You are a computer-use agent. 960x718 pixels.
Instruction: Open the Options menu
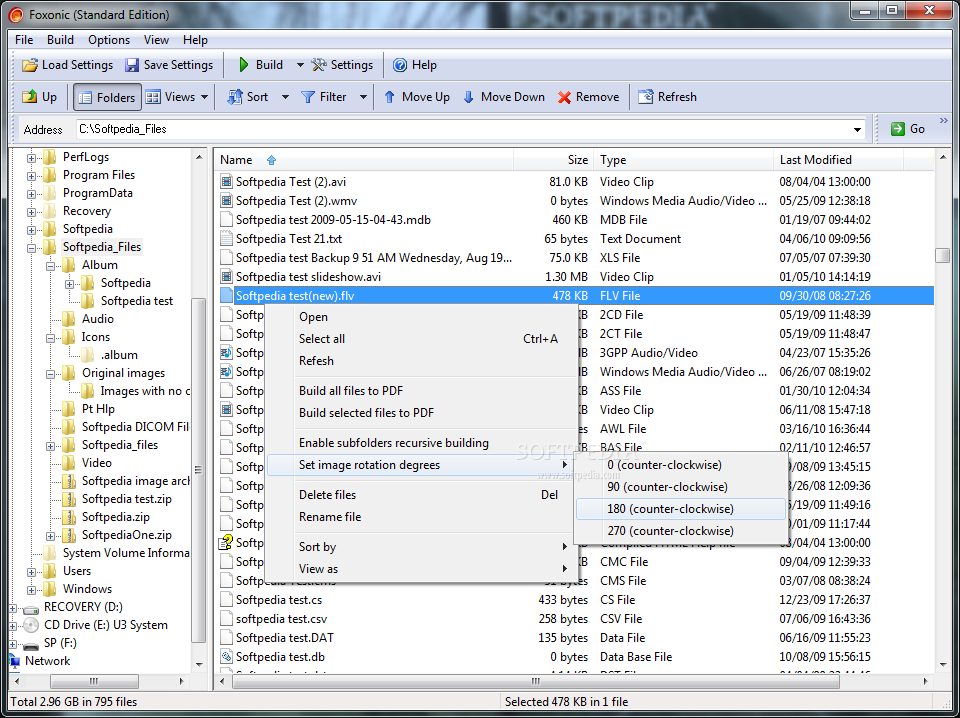pyautogui.click(x=109, y=40)
